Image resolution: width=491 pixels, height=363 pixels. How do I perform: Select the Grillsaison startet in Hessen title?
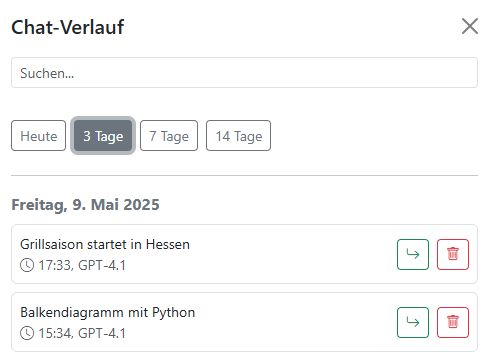105,244
